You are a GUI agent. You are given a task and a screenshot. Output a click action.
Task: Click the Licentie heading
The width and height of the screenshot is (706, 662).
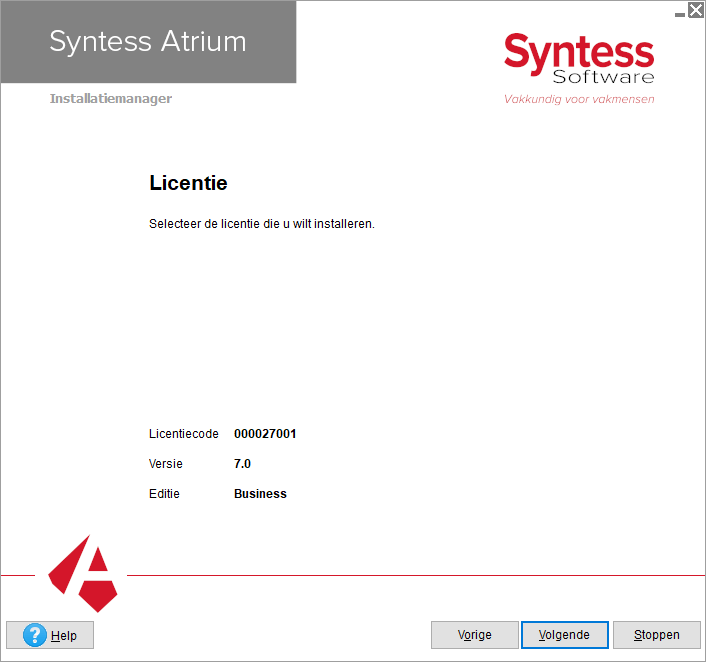[x=188, y=183]
